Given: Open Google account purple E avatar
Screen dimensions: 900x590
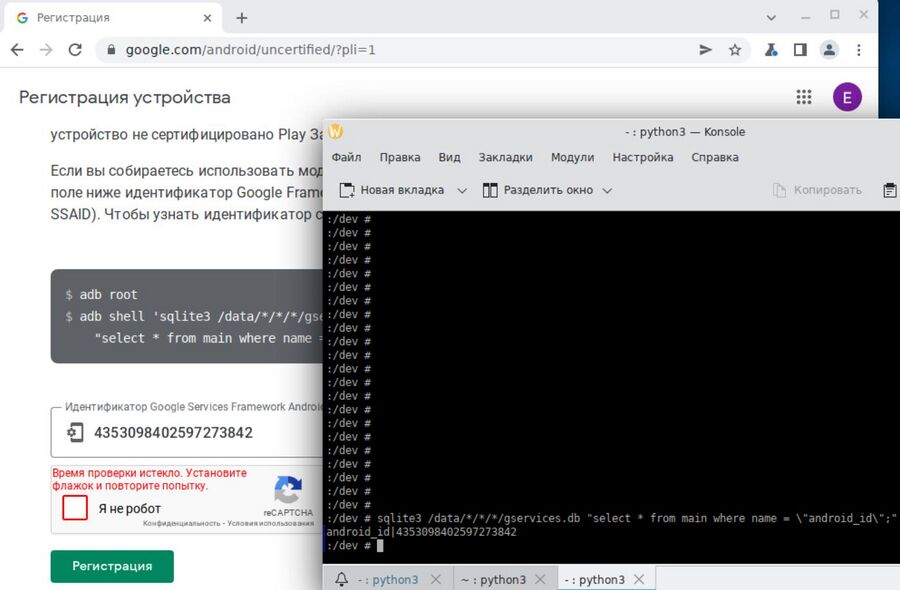Looking at the screenshot, I should (847, 97).
